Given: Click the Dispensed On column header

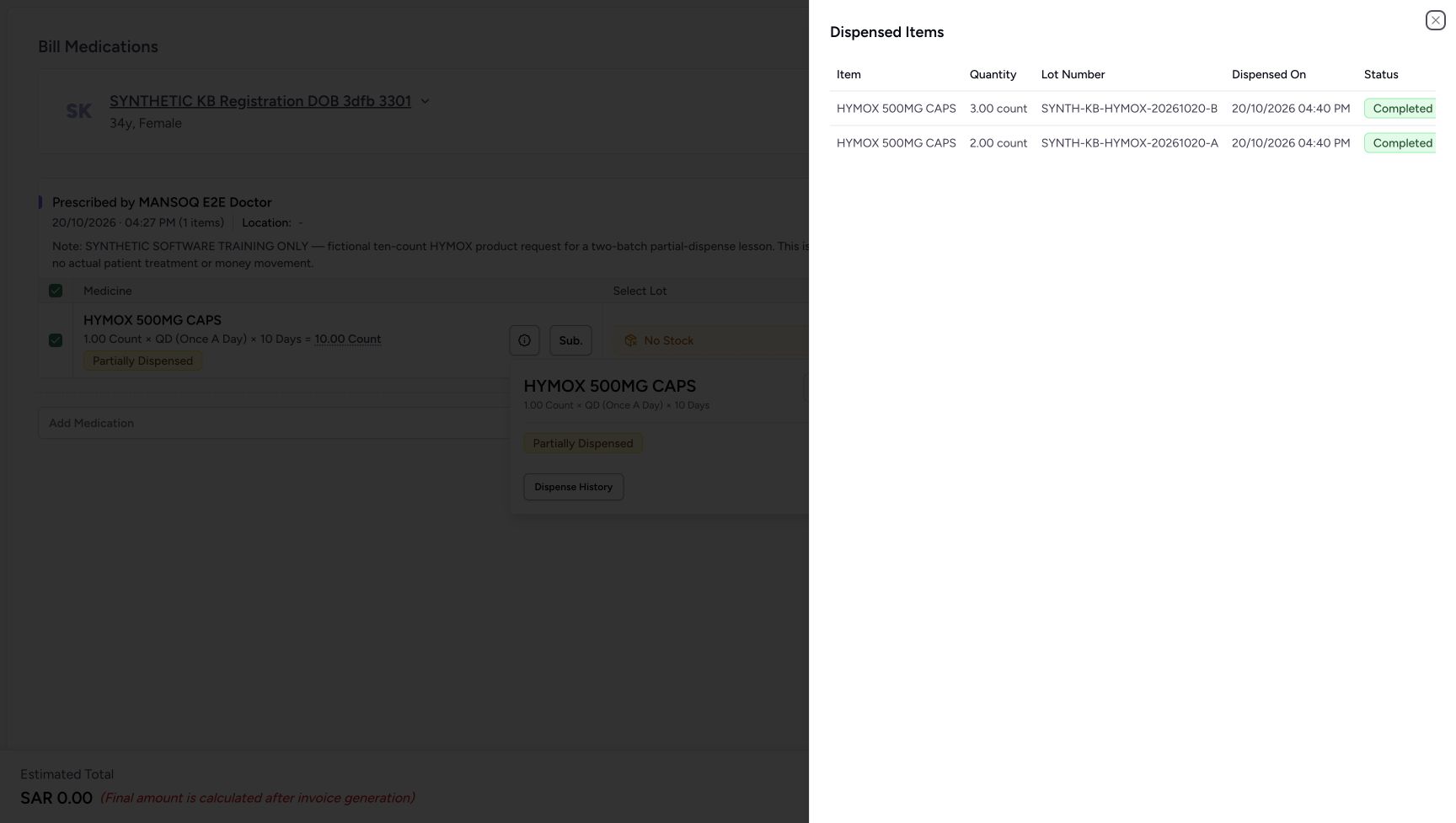Looking at the screenshot, I should 1268,74.
